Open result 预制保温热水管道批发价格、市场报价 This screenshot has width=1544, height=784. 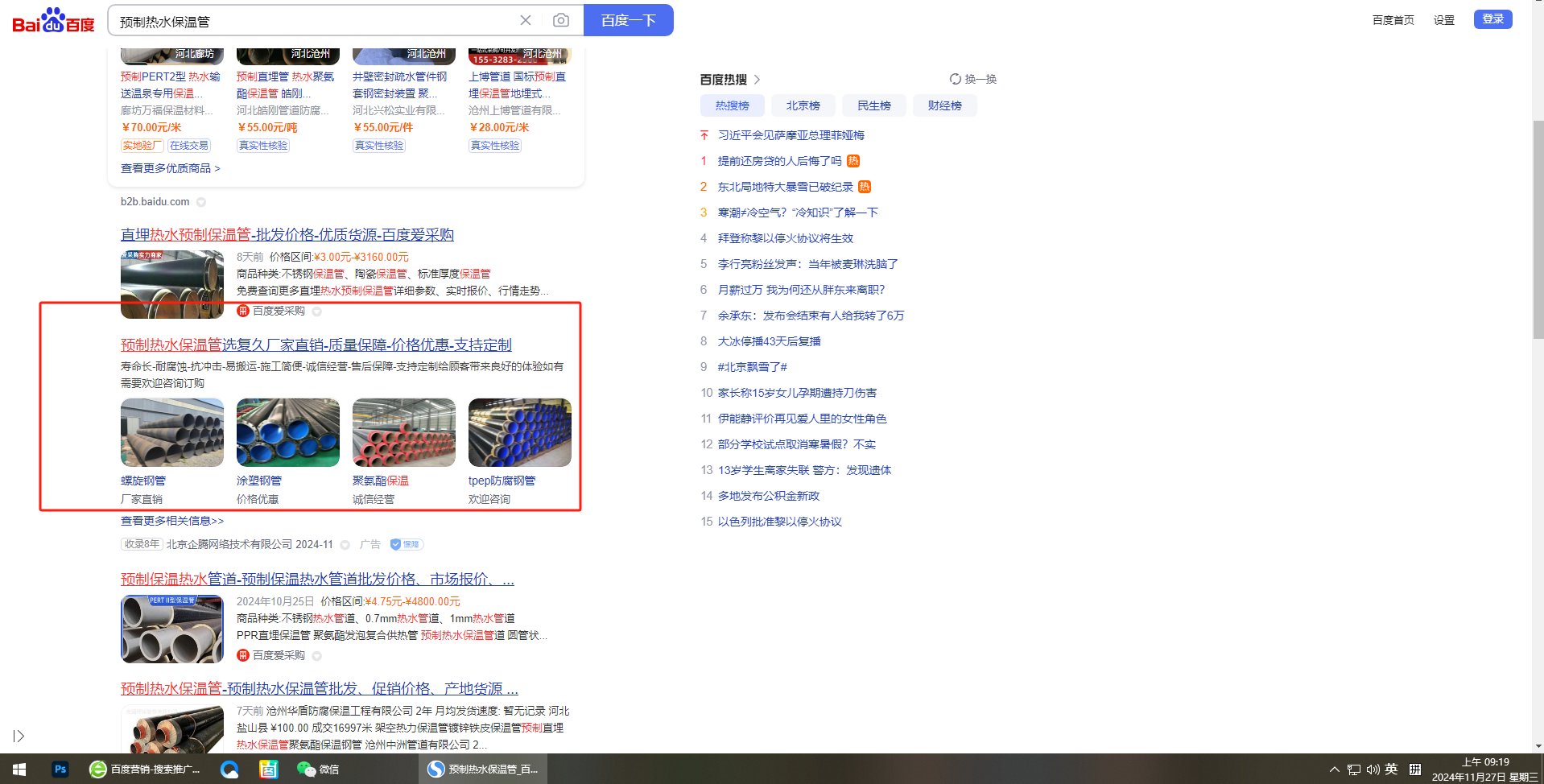click(x=317, y=579)
